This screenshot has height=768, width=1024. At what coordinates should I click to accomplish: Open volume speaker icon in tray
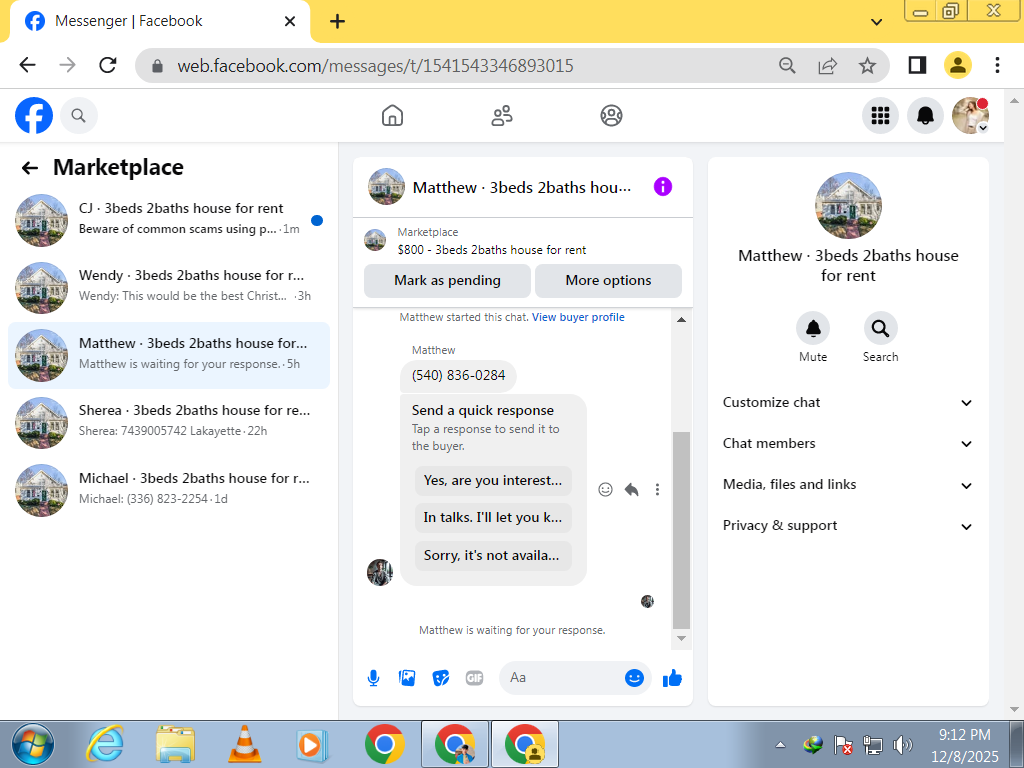(x=903, y=745)
